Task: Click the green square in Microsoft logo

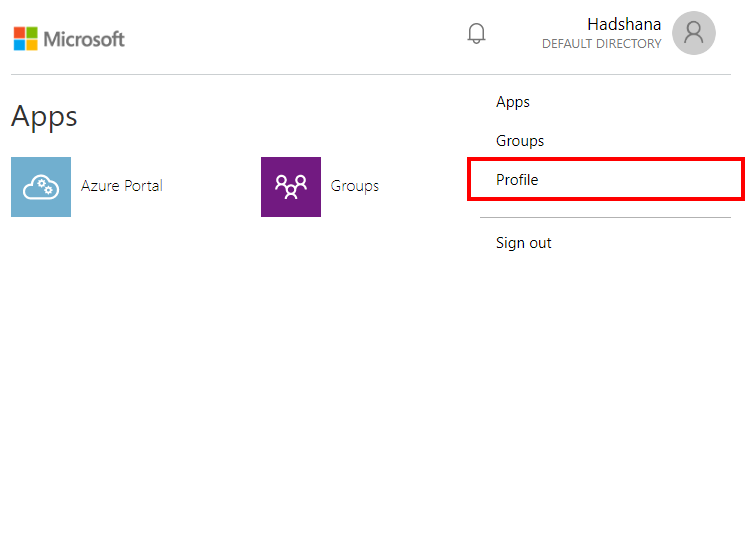Action: click(x=31, y=33)
